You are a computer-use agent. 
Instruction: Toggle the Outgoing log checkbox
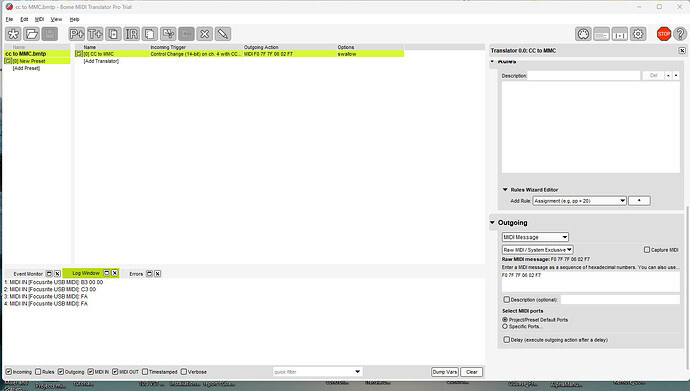pyautogui.click(x=61, y=372)
